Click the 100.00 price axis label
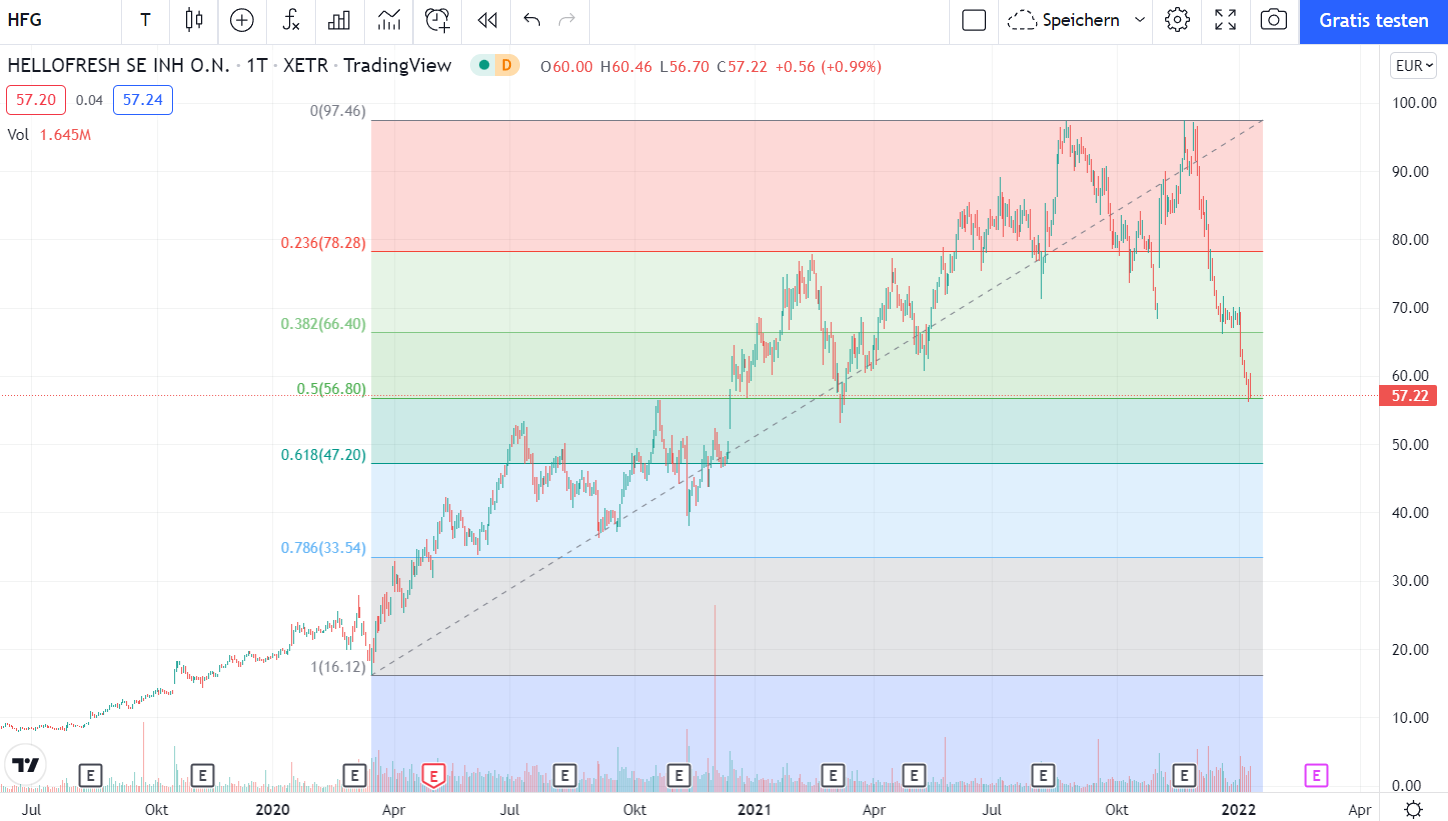 pos(1414,103)
